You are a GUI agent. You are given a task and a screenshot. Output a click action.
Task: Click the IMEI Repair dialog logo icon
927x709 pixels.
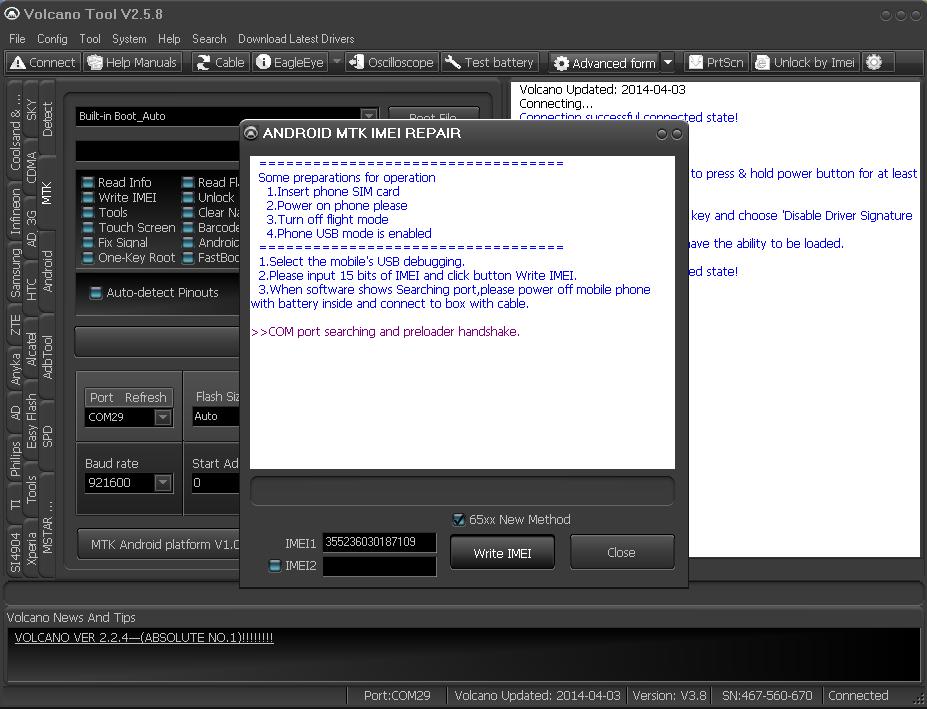tap(251, 133)
